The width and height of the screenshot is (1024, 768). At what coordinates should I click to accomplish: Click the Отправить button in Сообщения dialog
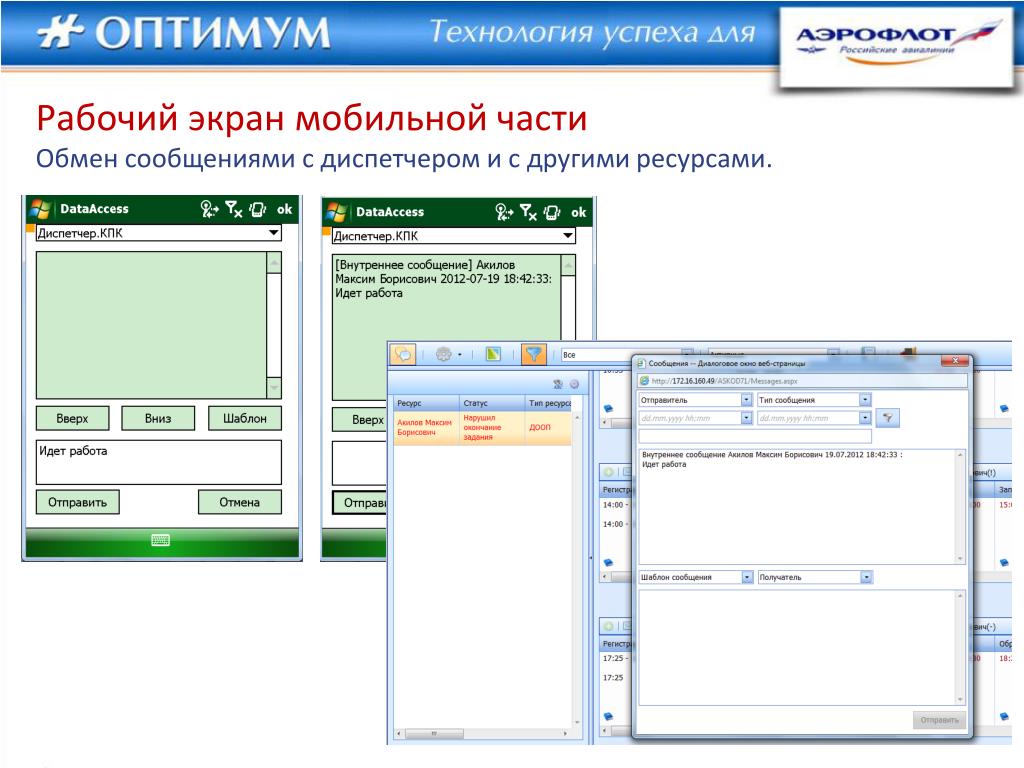939,720
